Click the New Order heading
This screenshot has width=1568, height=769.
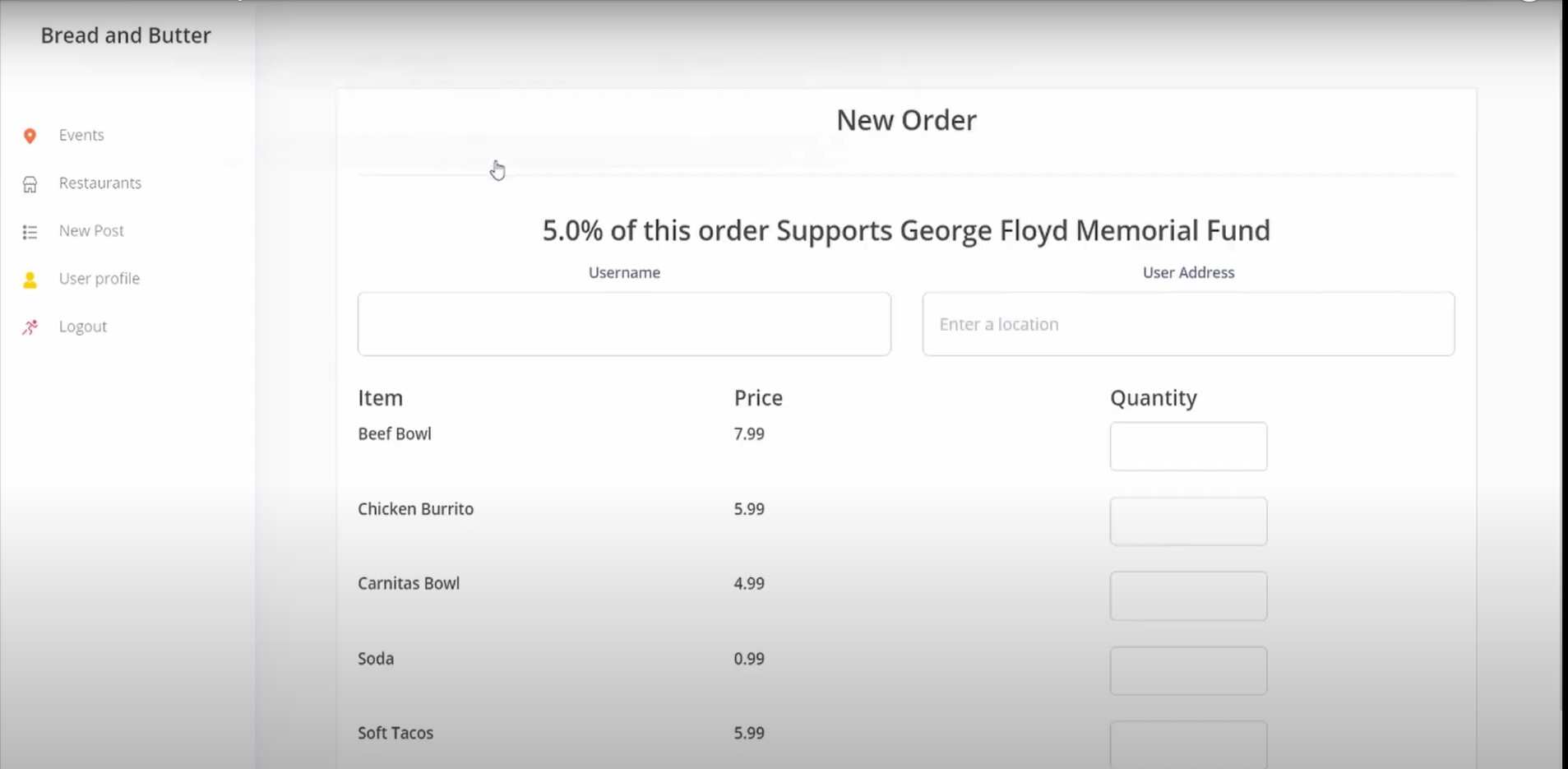click(906, 120)
